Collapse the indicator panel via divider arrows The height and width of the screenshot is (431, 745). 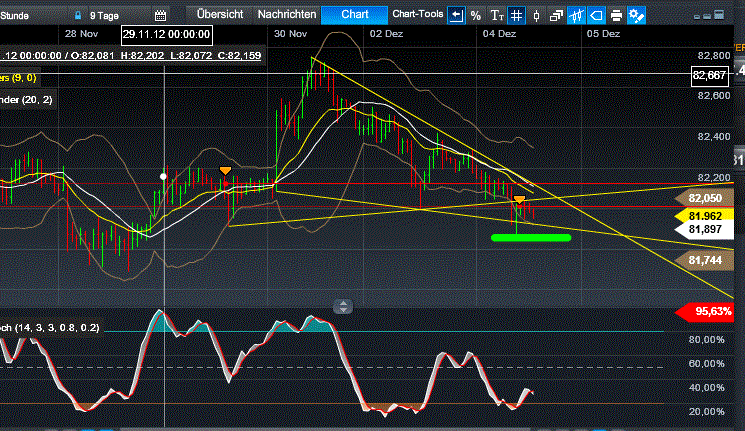click(342, 306)
